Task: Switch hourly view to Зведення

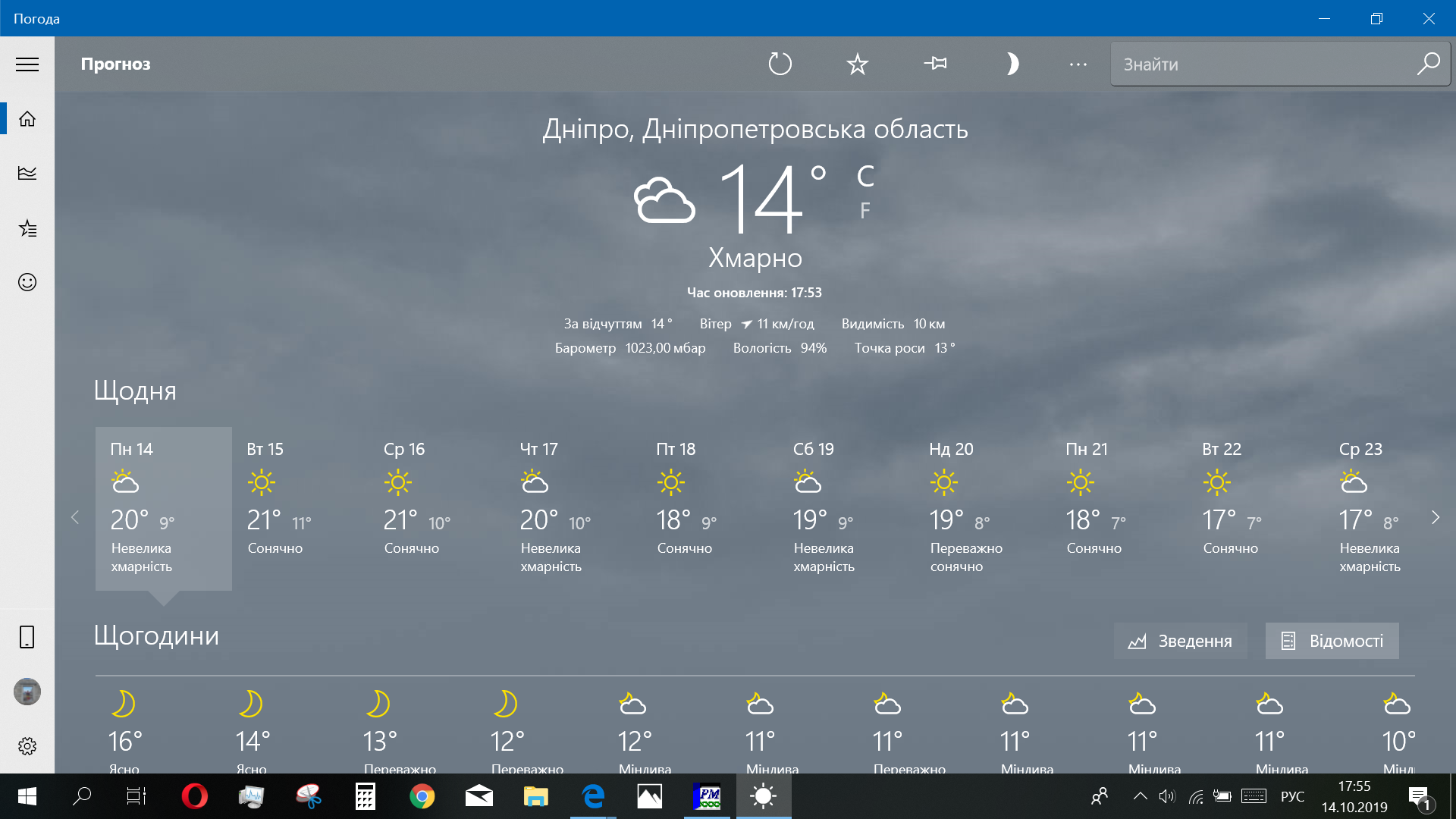Action: [x=1180, y=641]
